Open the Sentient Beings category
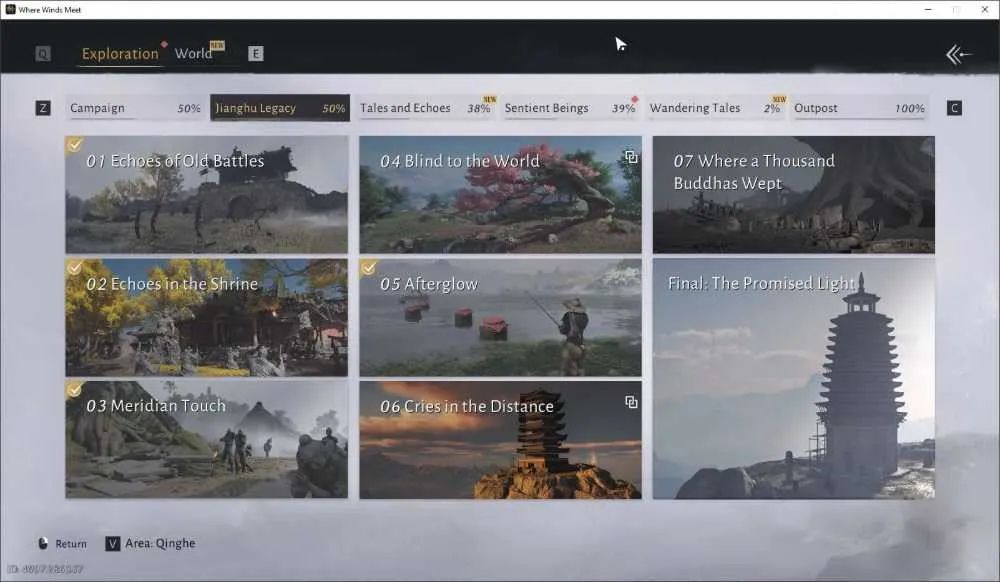1000x582 pixels. coord(570,108)
